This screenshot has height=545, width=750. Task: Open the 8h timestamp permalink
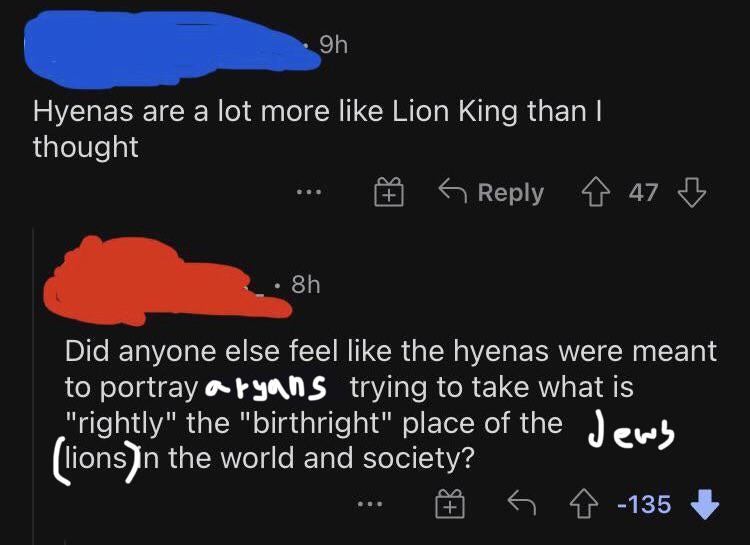click(x=304, y=284)
